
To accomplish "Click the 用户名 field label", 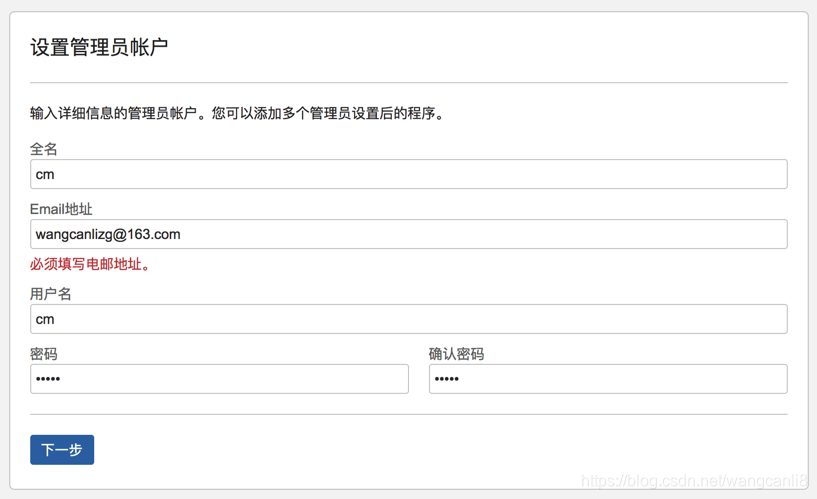I will point(51,294).
